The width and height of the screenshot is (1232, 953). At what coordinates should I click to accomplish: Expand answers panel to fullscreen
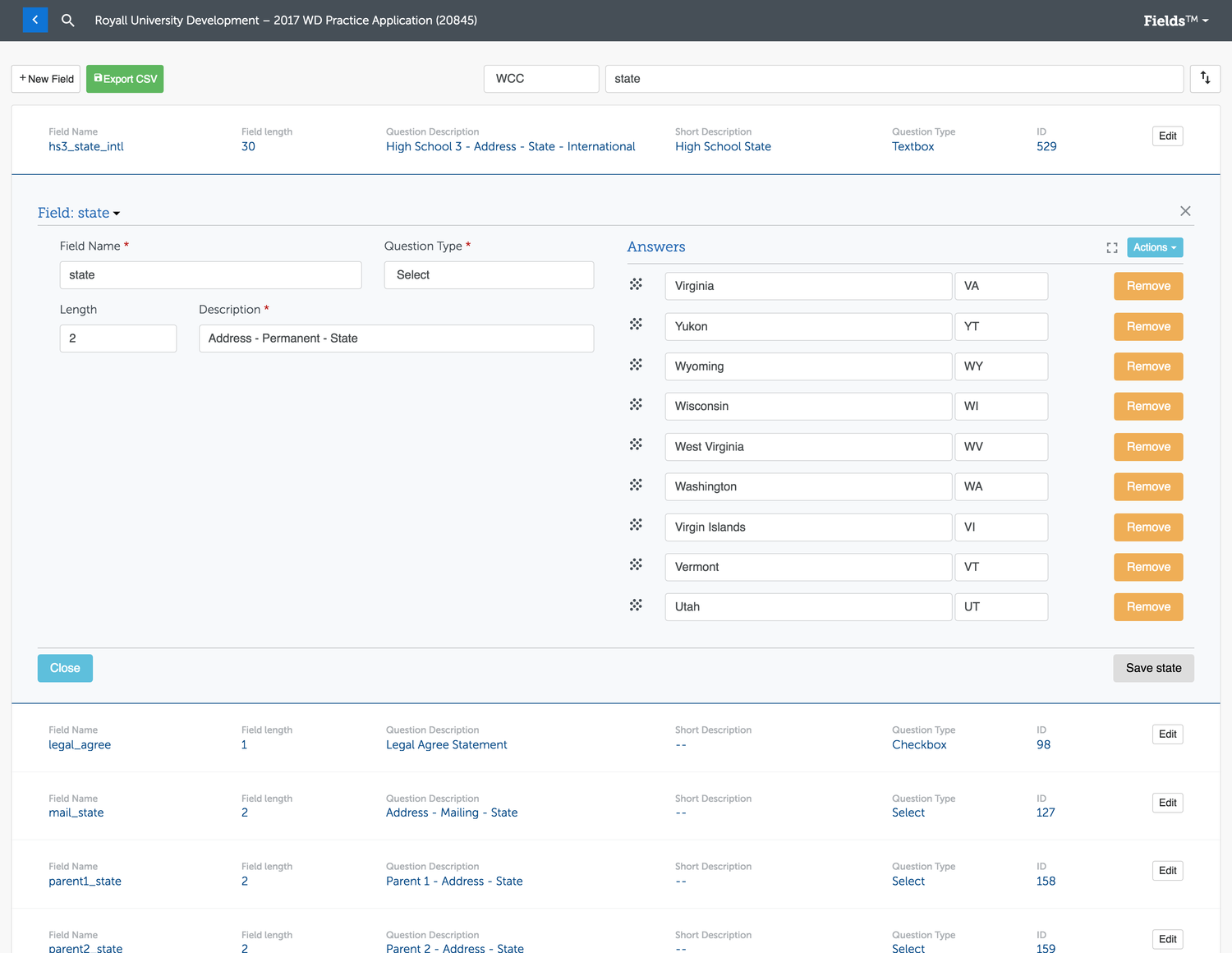[1112, 247]
